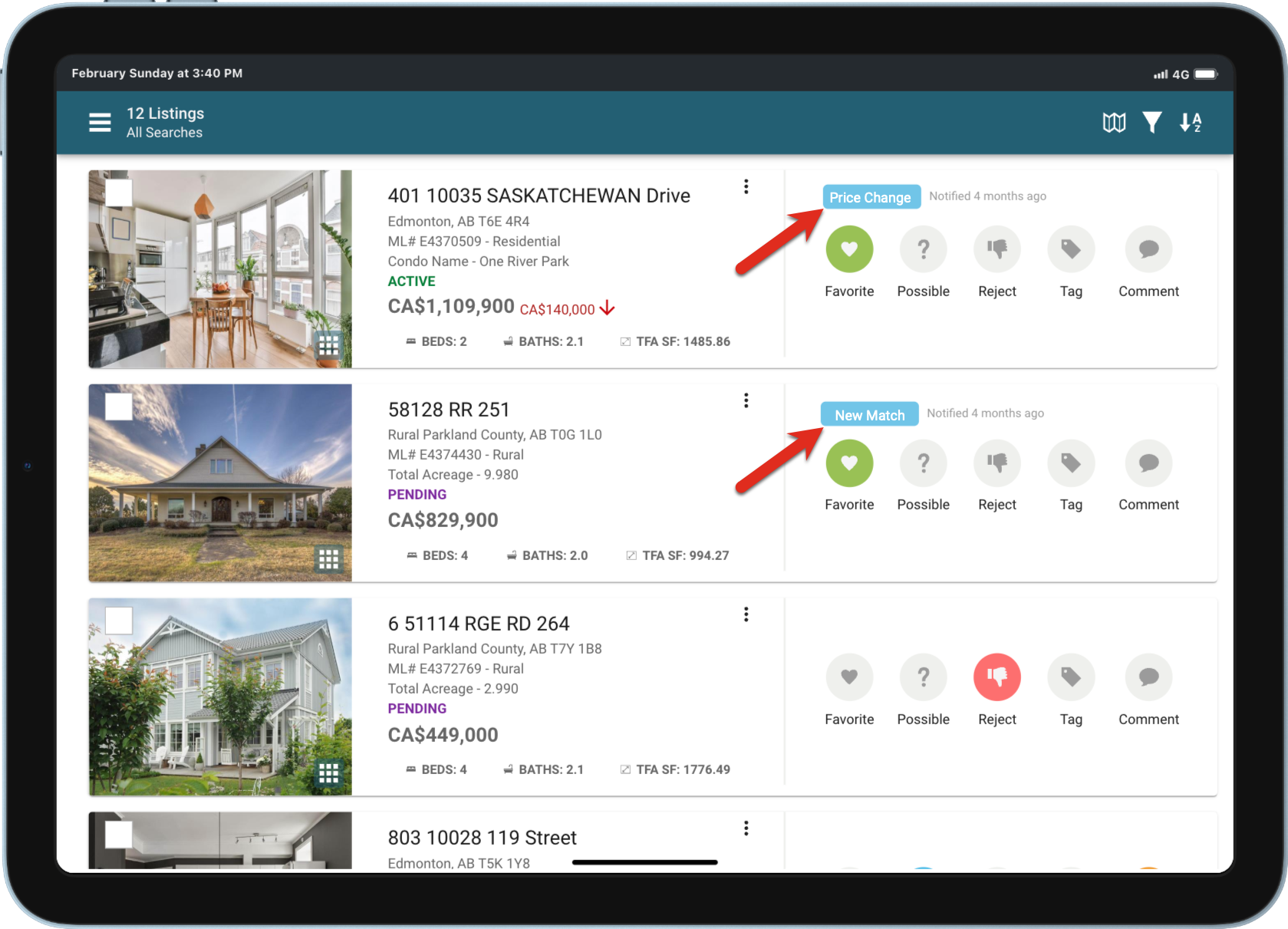Reject the Saskatchewan Drive listing

(996, 249)
